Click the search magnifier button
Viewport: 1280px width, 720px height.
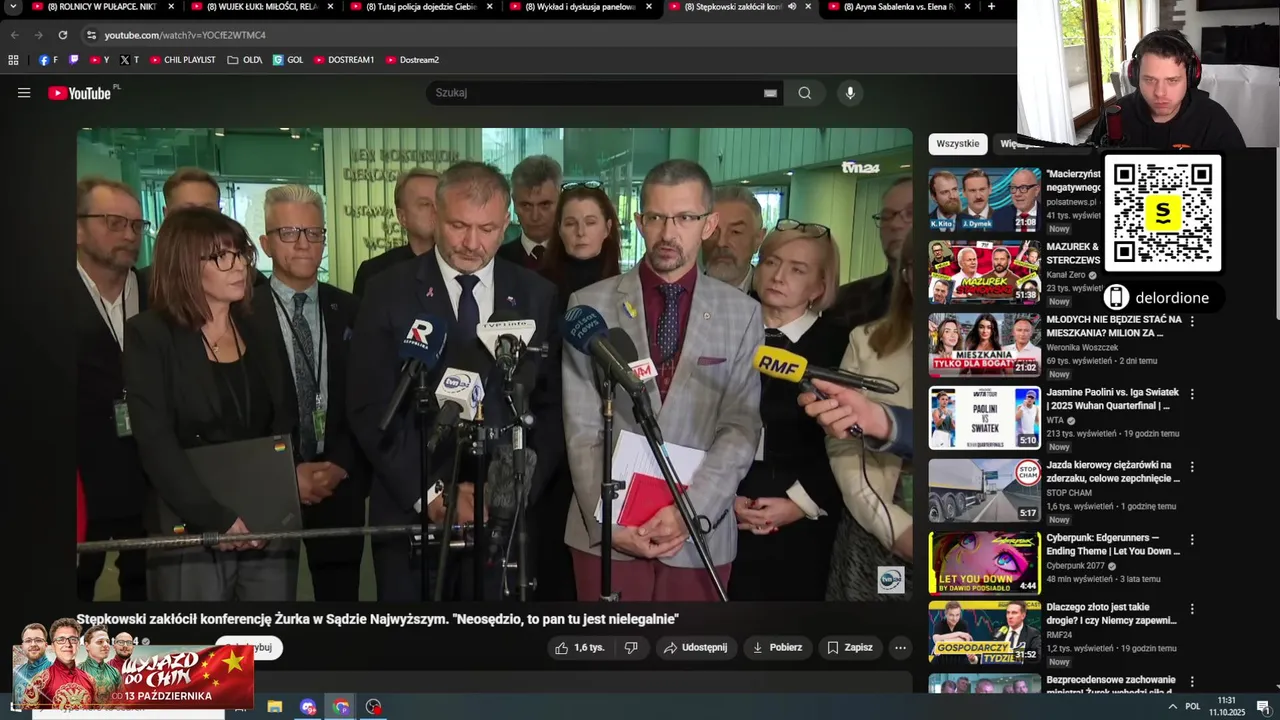point(805,93)
